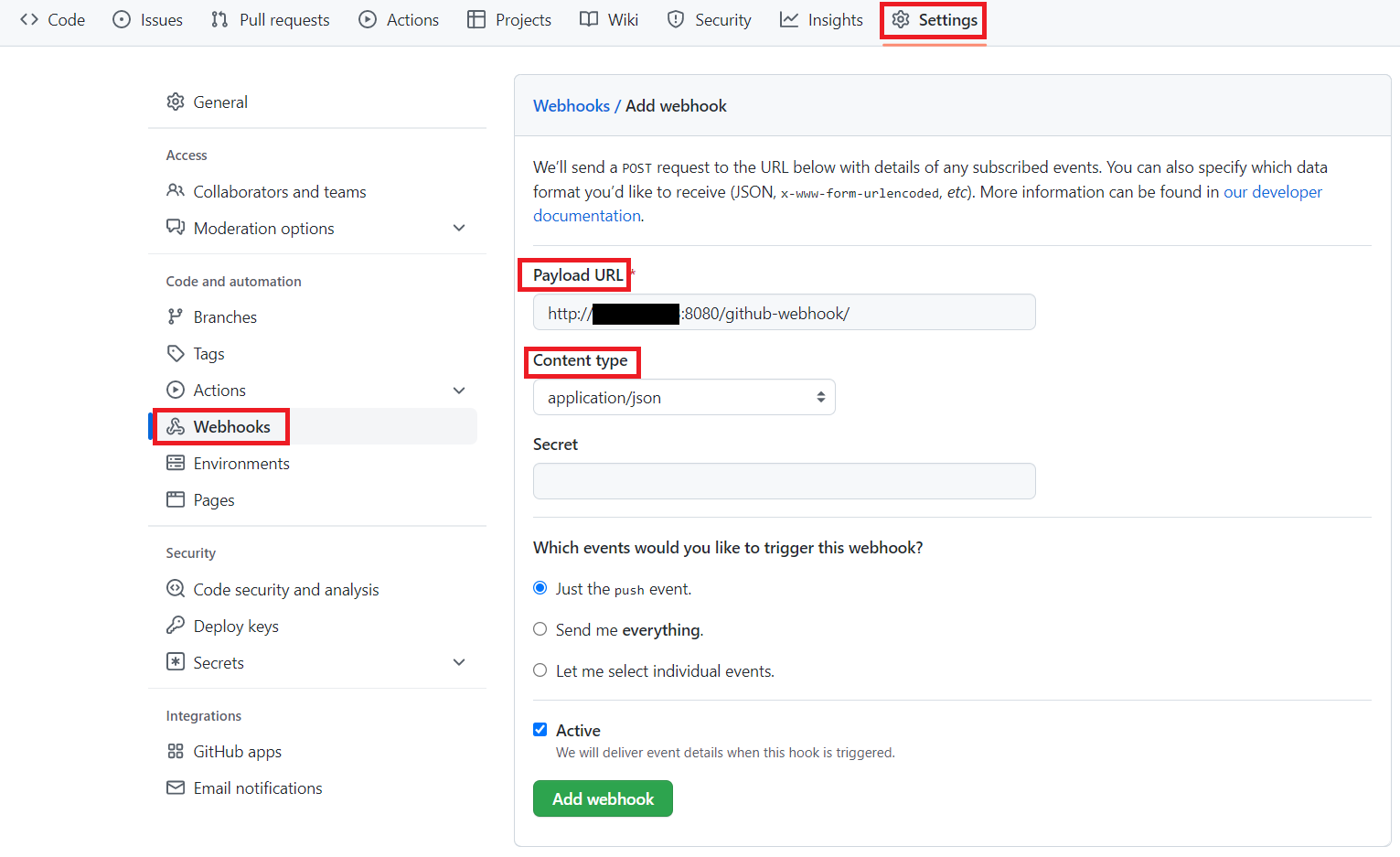Click the GitHub apps grid icon
The width and height of the screenshot is (1400, 857).
click(176, 751)
